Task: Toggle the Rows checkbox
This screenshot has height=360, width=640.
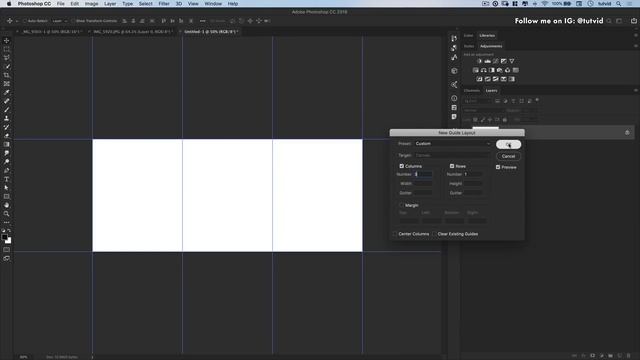Action: [452, 166]
